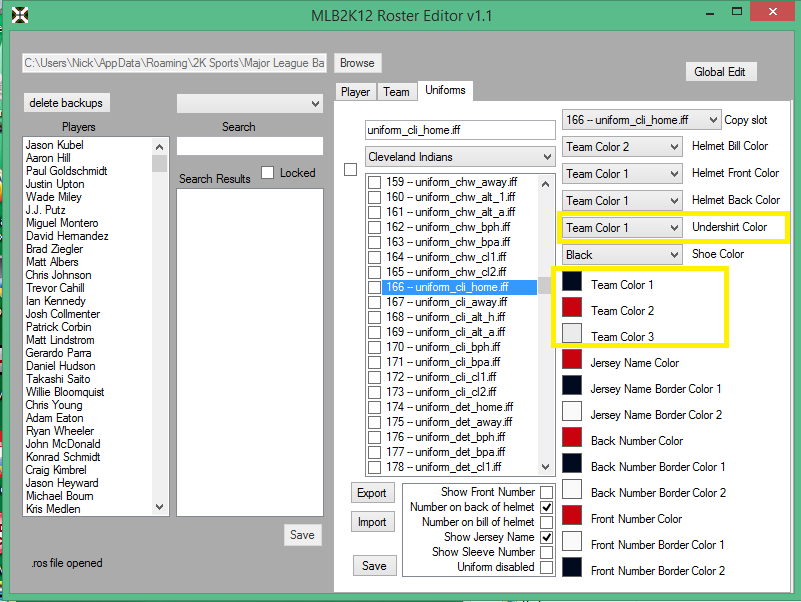Open the dropdown above Search label
This screenshot has width=801, height=602.
[250, 104]
